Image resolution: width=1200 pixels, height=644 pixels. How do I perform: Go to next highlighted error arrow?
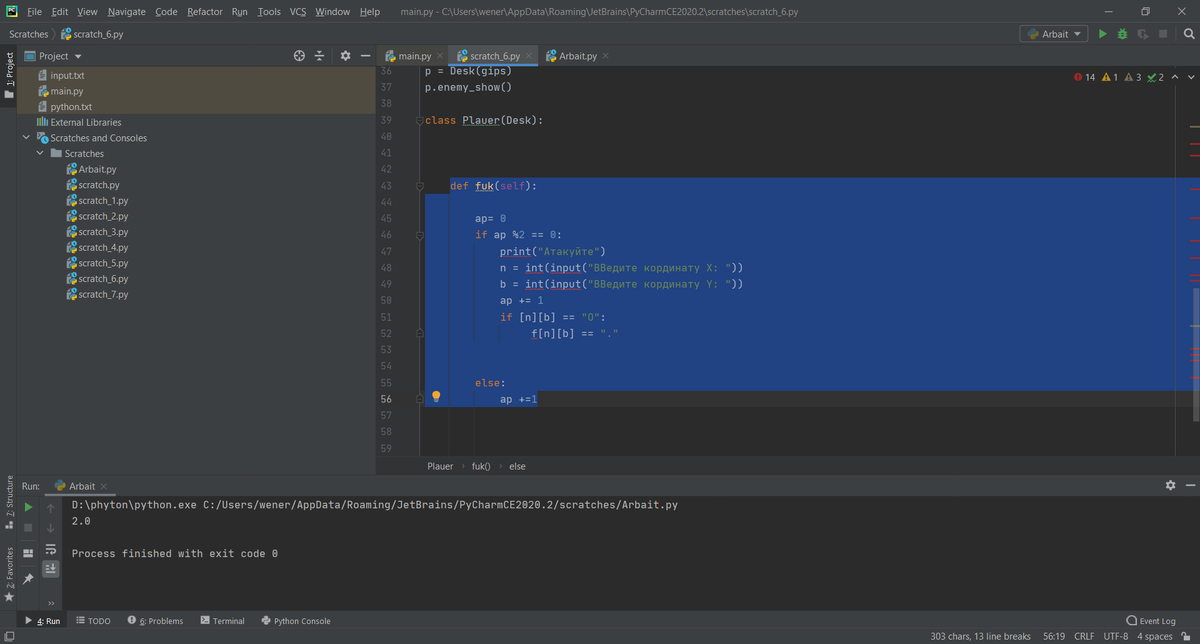(1190, 77)
